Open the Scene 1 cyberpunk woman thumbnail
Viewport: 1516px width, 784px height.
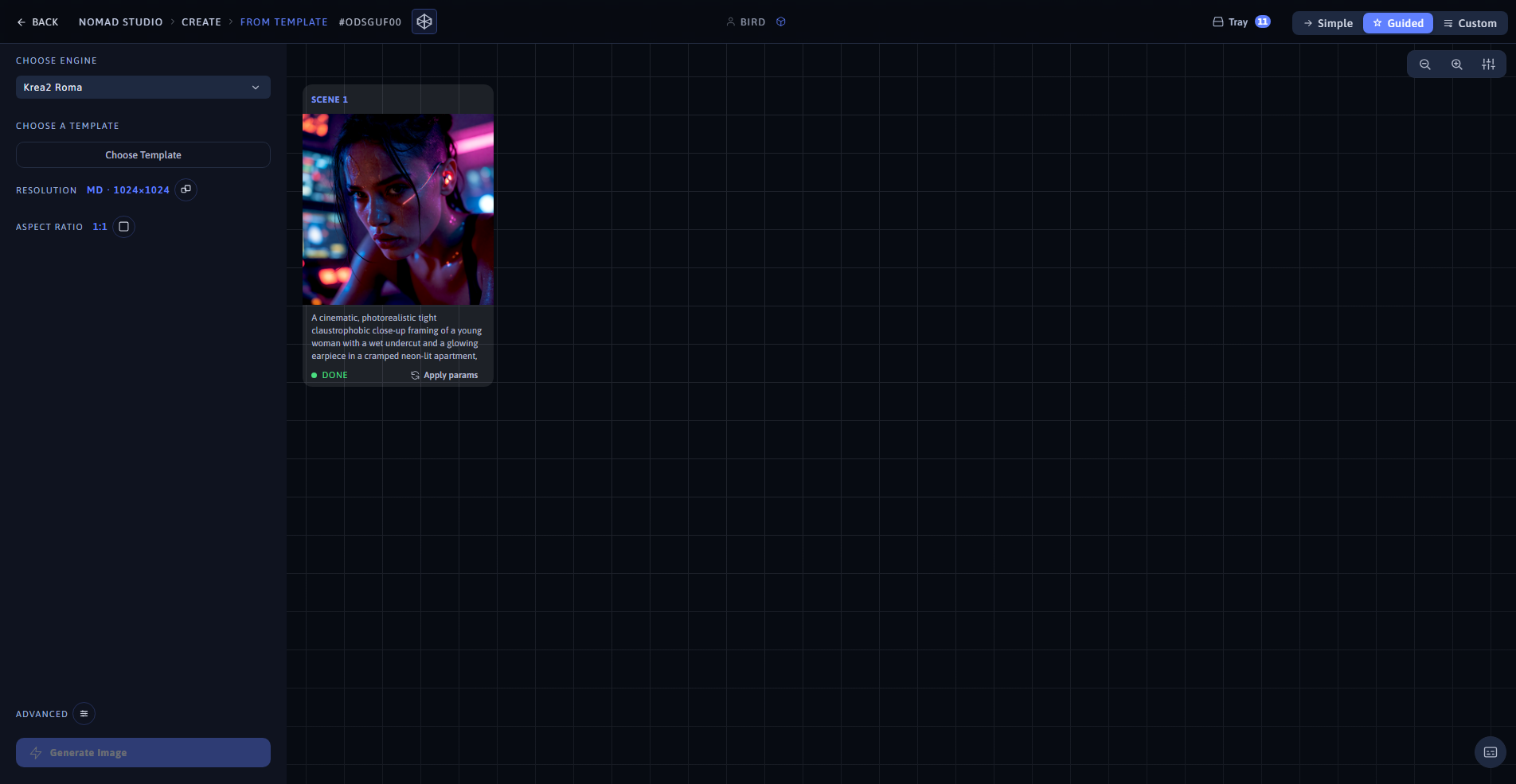398,209
